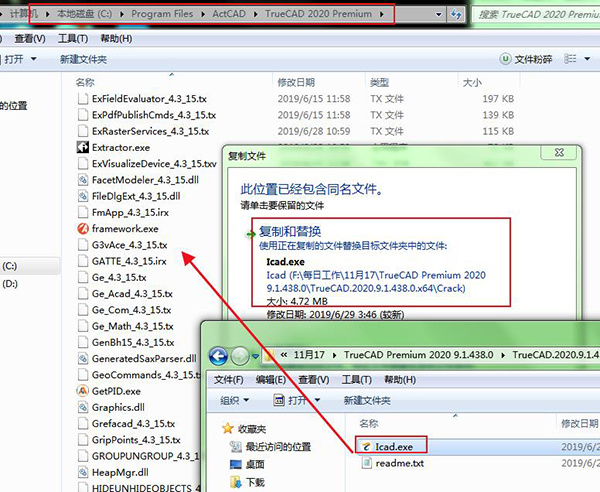This screenshot has height=492, width=600.
Task: Expand the arrow after TrueCAD 2020 Premium in the address bar
Action: [x=382, y=14]
